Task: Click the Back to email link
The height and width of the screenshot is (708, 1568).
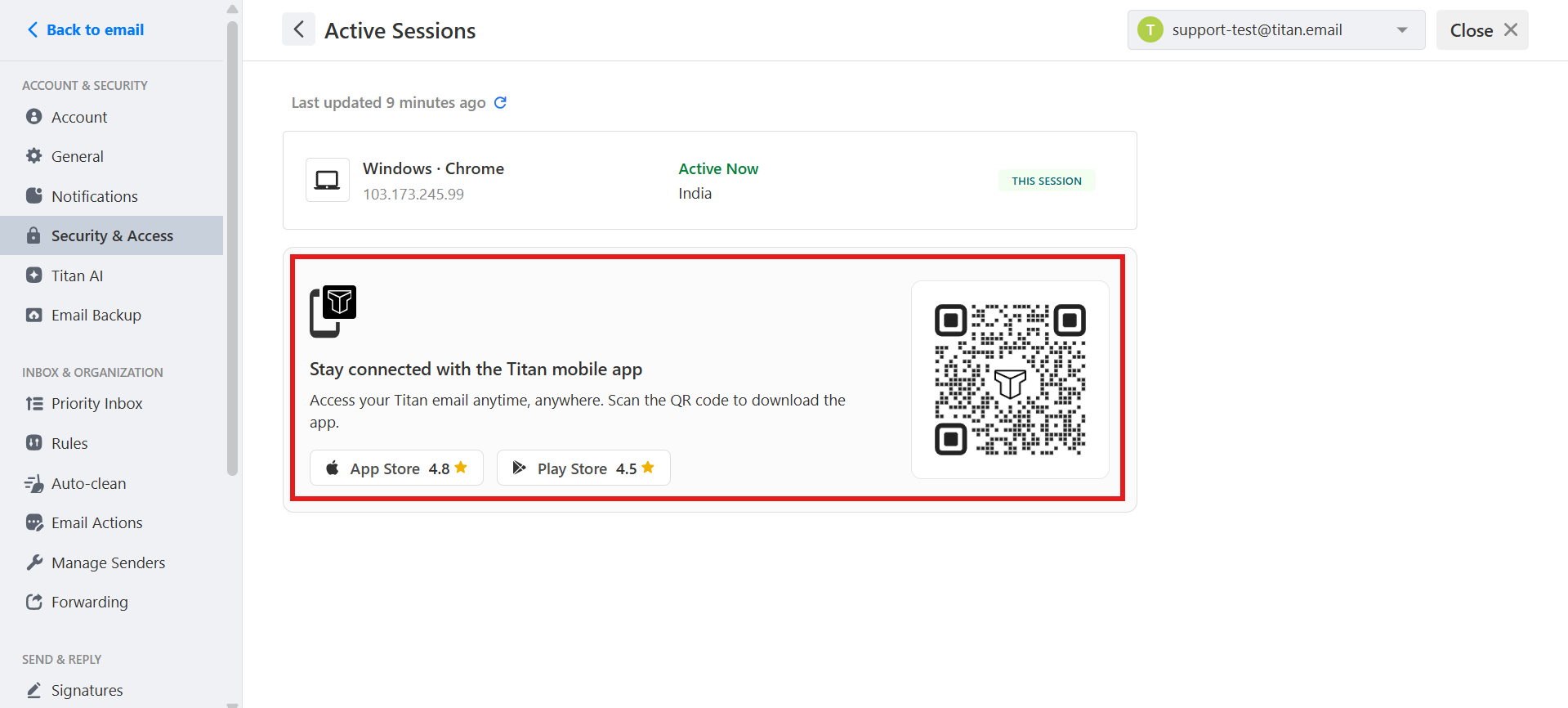Action: 86,30
